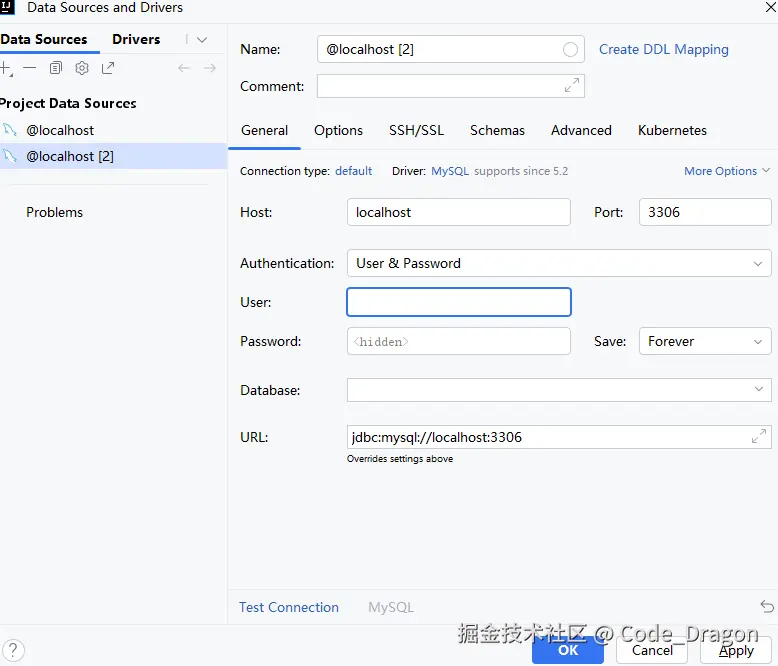Switch to the Drivers tab
The image size is (778, 666).
pyautogui.click(x=136, y=39)
